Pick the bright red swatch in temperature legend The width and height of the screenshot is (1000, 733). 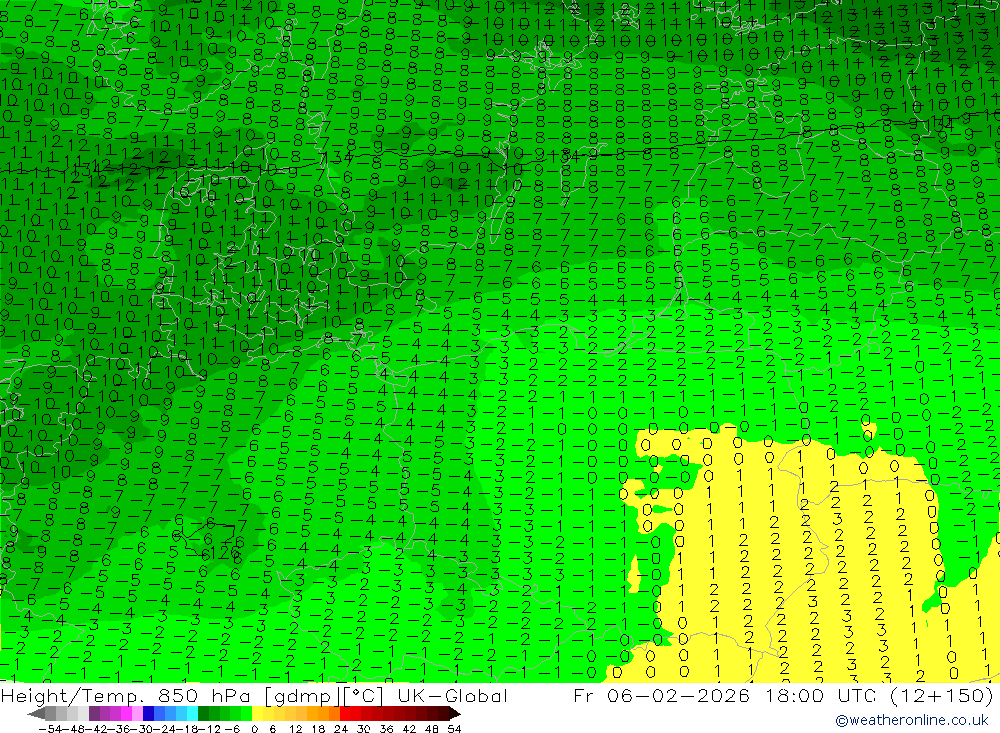(345, 714)
